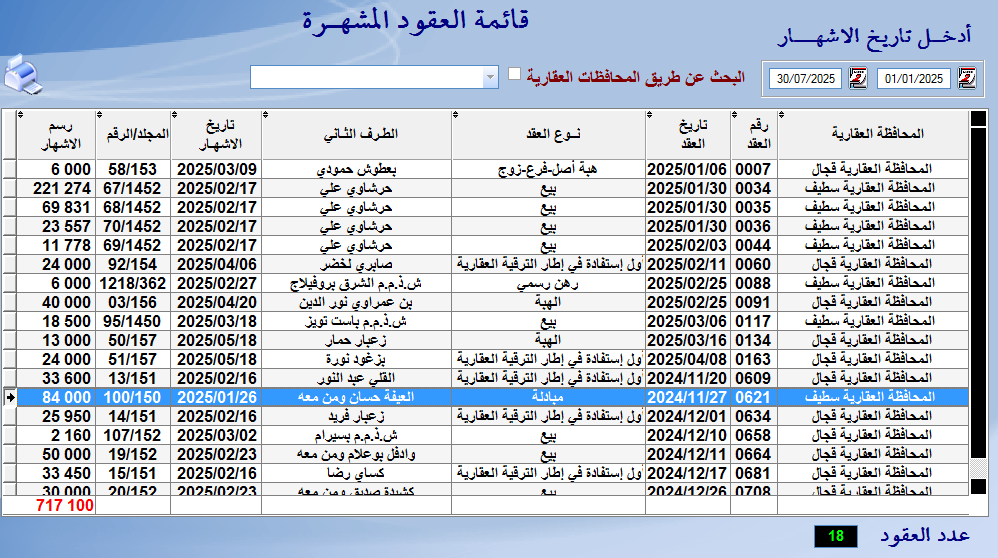Click row selector box for contract 0007
The width and height of the screenshot is (998, 558).
pos(10,169)
